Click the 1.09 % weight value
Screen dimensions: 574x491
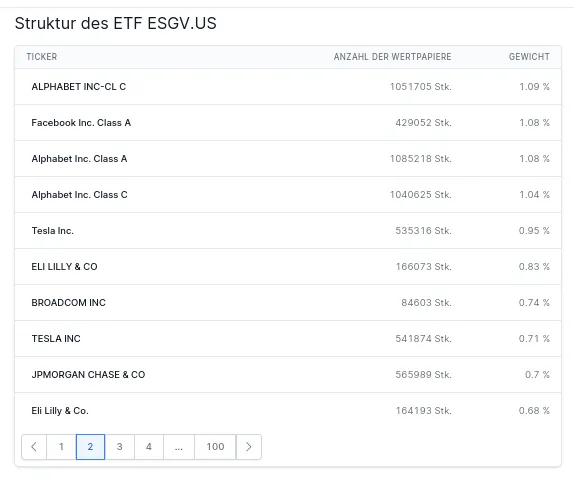[534, 87]
